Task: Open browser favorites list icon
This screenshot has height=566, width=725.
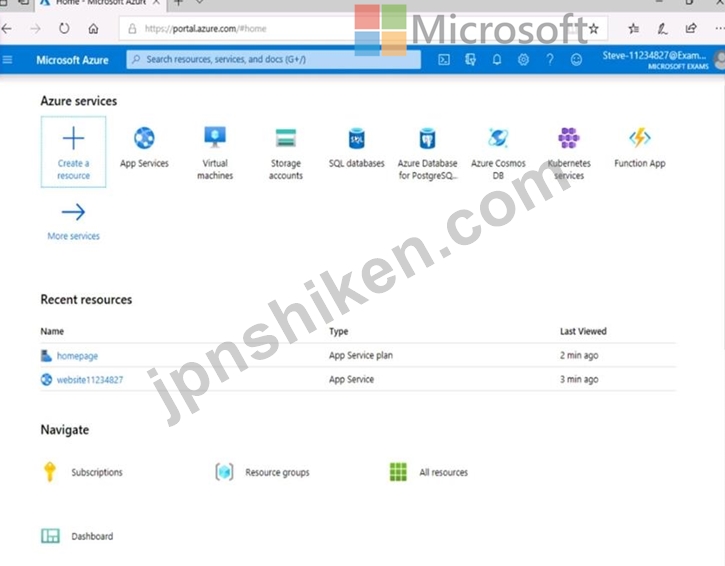Action: click(633, 29)
